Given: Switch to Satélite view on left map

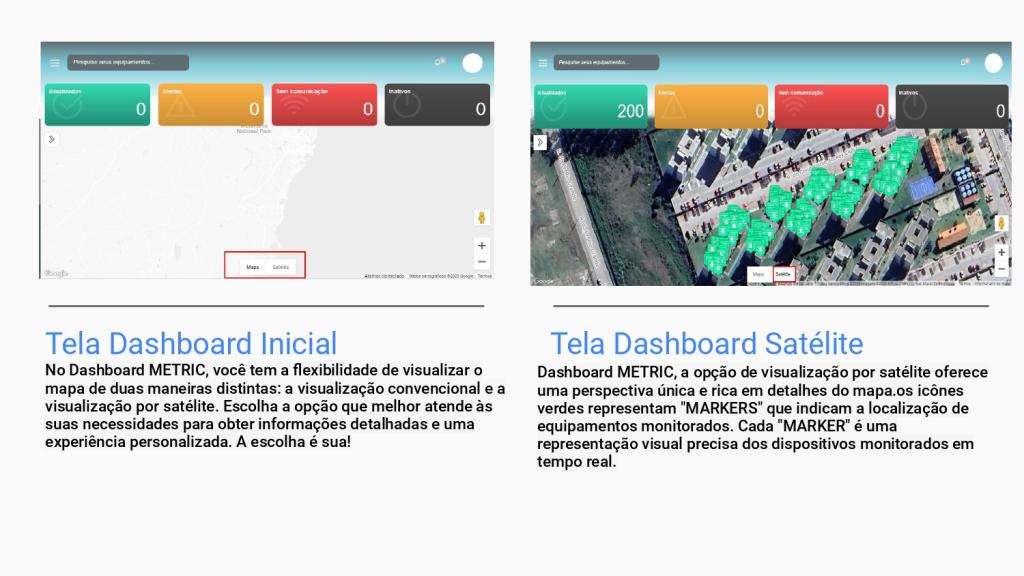Looking at the screenshot, I should (x=281, y=267).
